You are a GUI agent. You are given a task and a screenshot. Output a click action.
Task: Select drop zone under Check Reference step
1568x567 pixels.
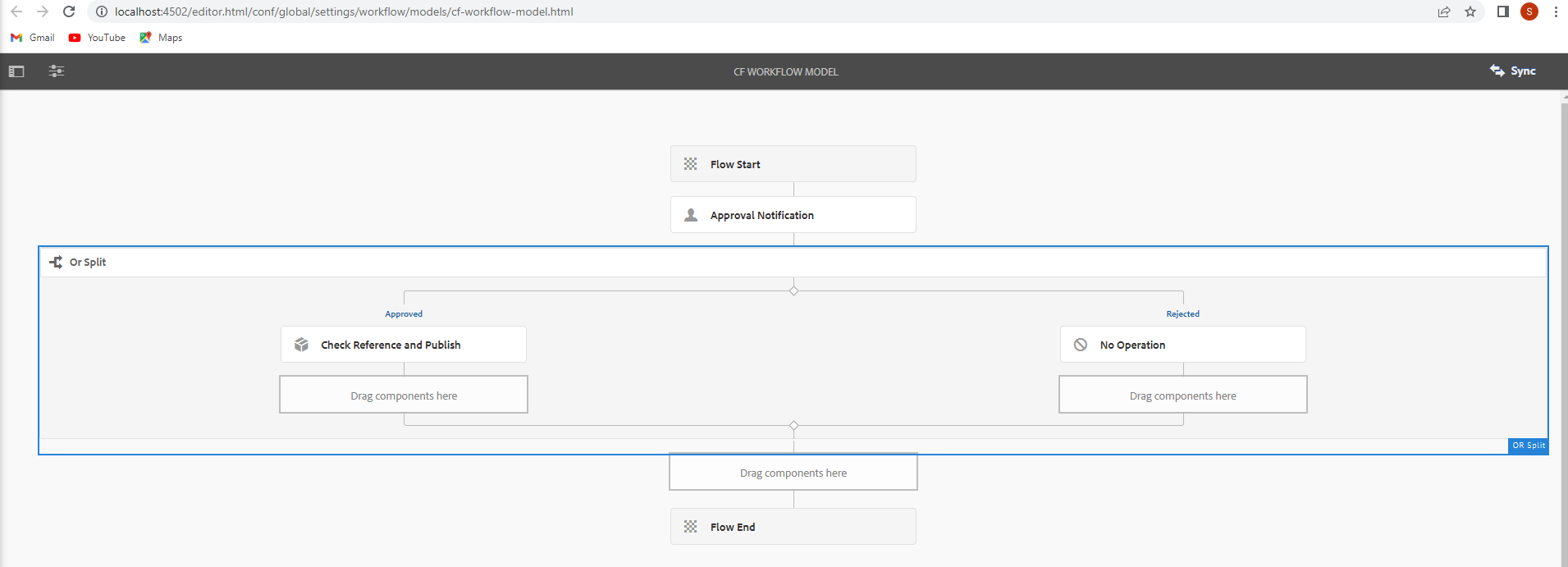coord(404,395)
